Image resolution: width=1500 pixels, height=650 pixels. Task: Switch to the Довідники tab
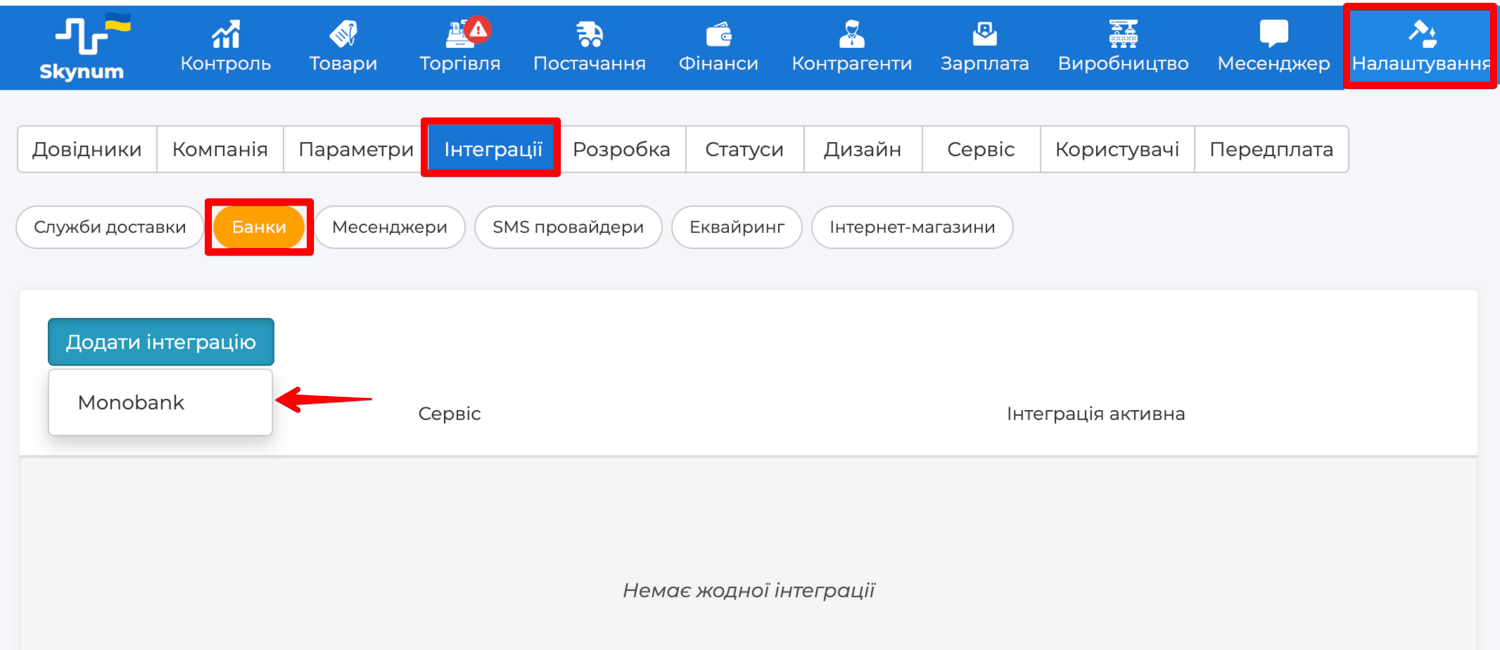point(87,150)
